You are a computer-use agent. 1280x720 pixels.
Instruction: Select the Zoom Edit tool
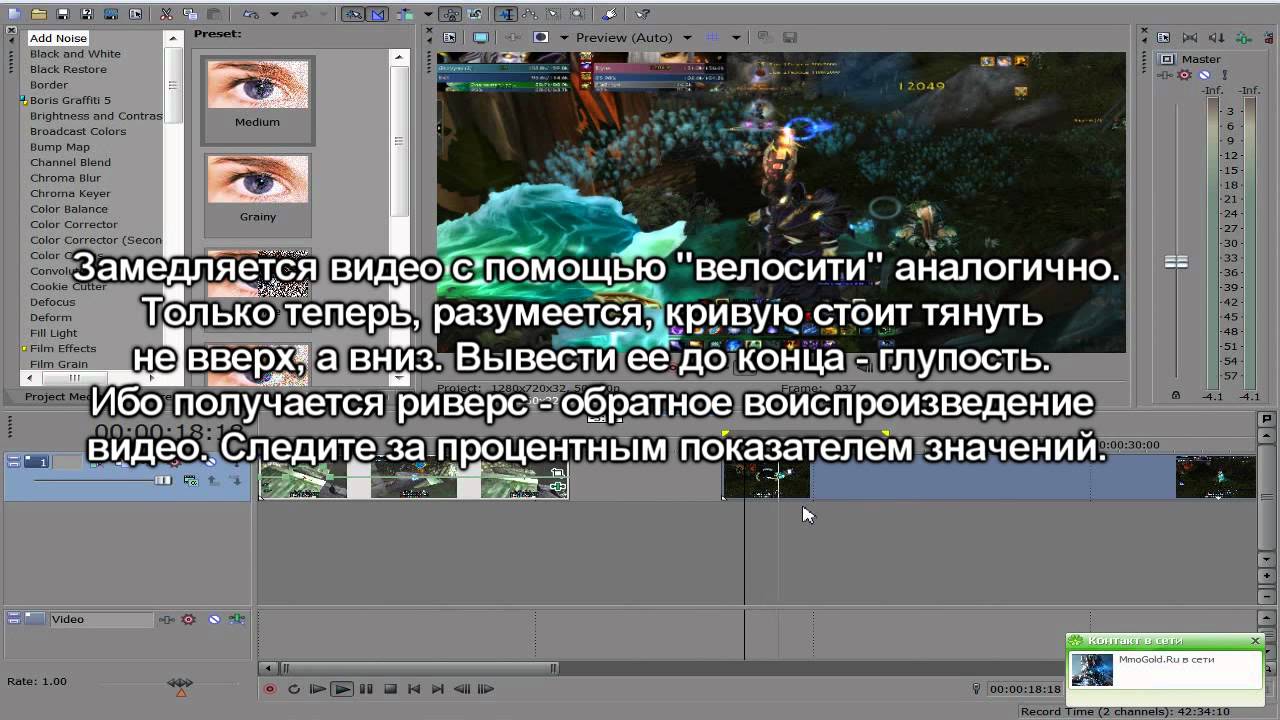pyautogui.click(x=578, y=14)
